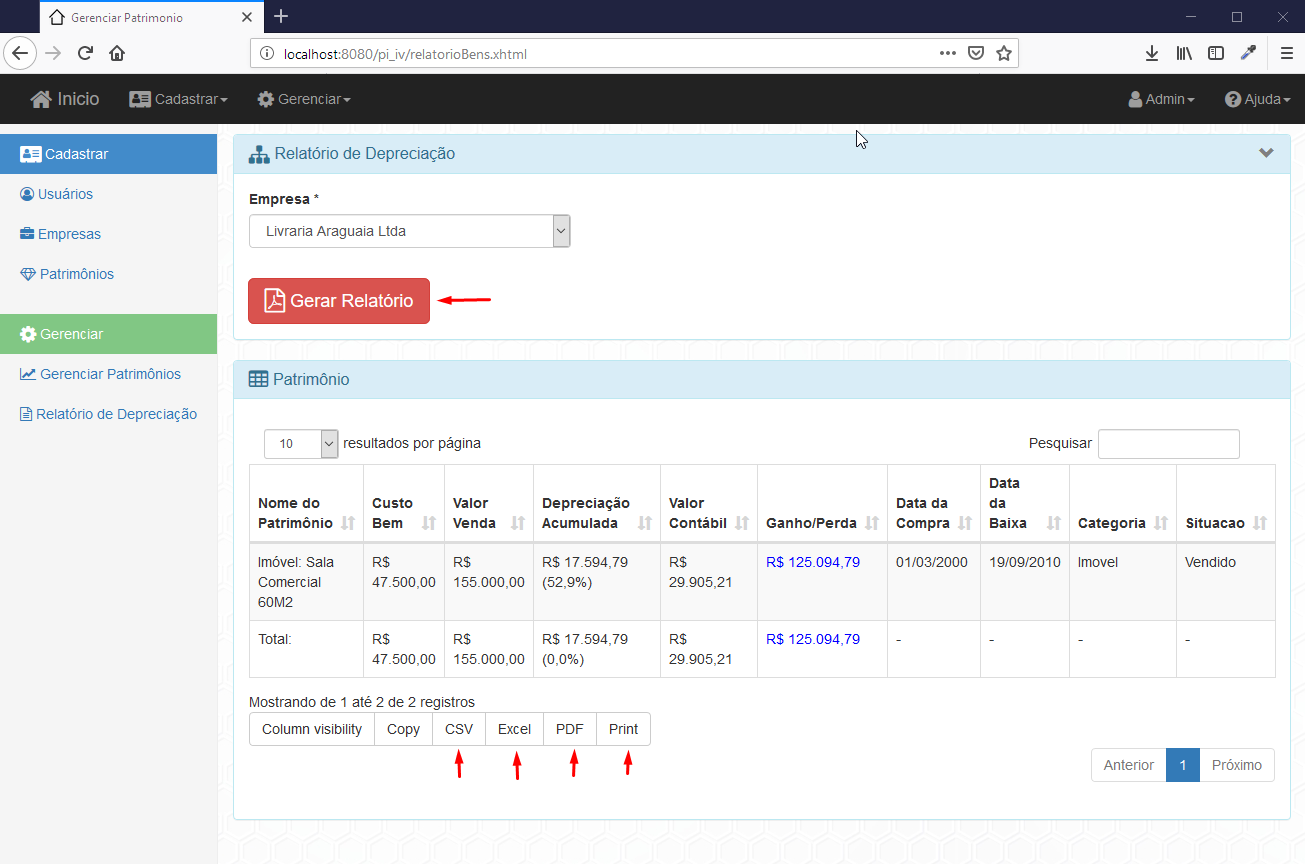The width and height of the screenshot is (1305, 864).
Task: Sort table by Custo Bem column
Action: point(404,504)
